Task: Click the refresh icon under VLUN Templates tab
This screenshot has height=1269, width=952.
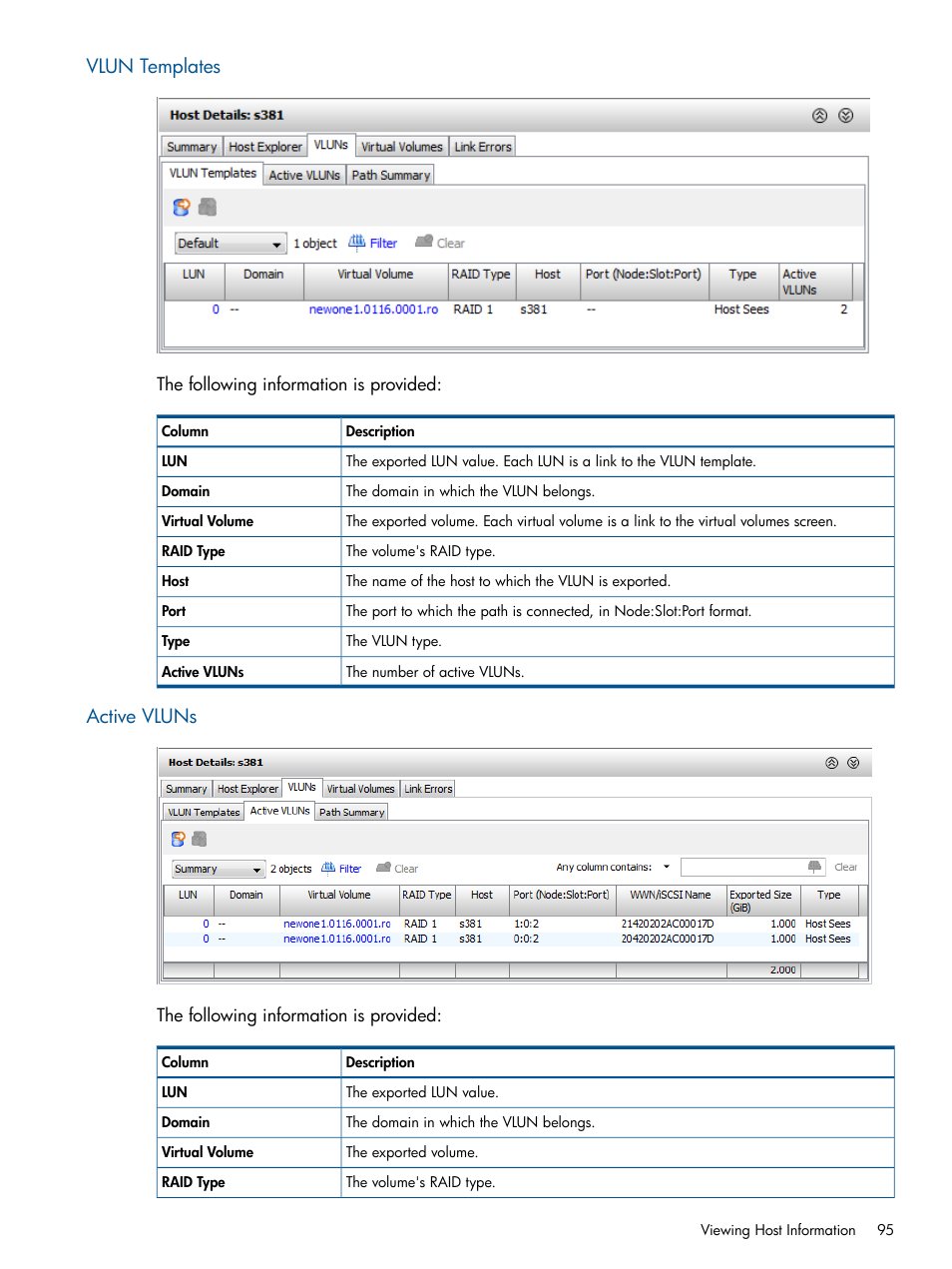Action: tap(182, 207)
